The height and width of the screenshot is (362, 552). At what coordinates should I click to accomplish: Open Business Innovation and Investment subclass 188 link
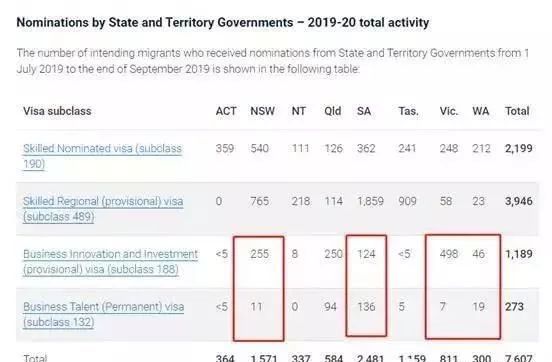[x=111, y=262]
